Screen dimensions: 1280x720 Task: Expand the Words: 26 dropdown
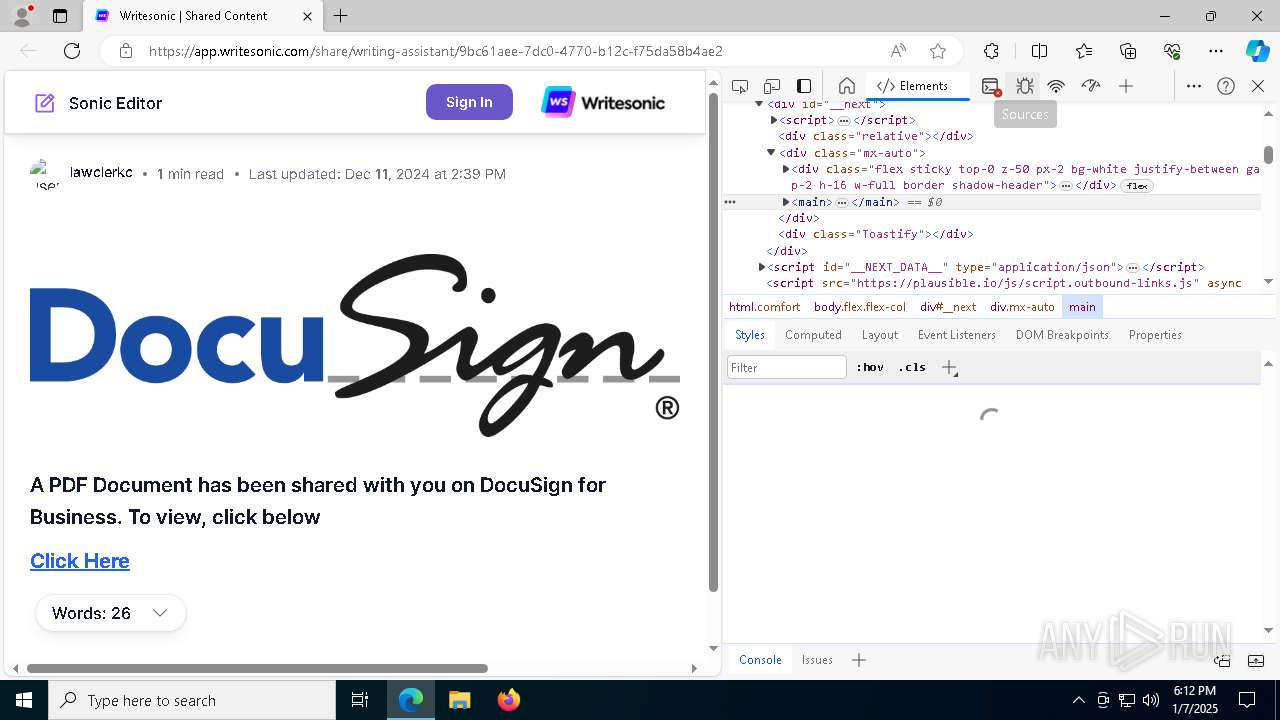pyautogui.click(x=110, y=613)
